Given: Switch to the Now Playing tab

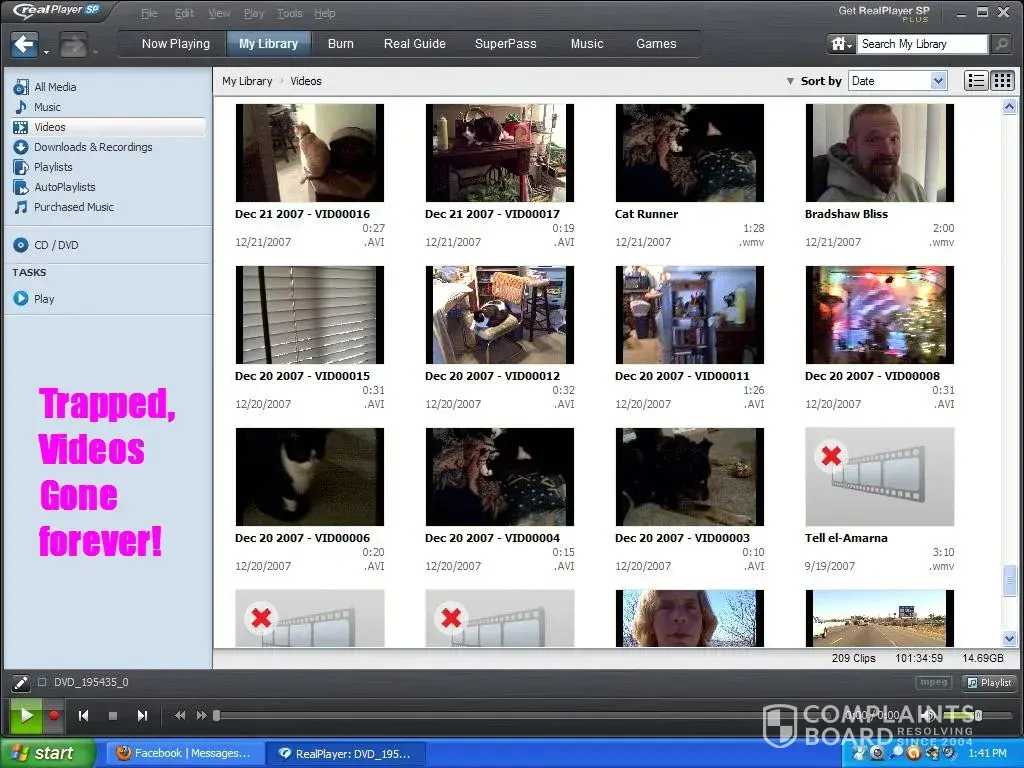Looking at the screenshot, I should (x=175, y=44).
